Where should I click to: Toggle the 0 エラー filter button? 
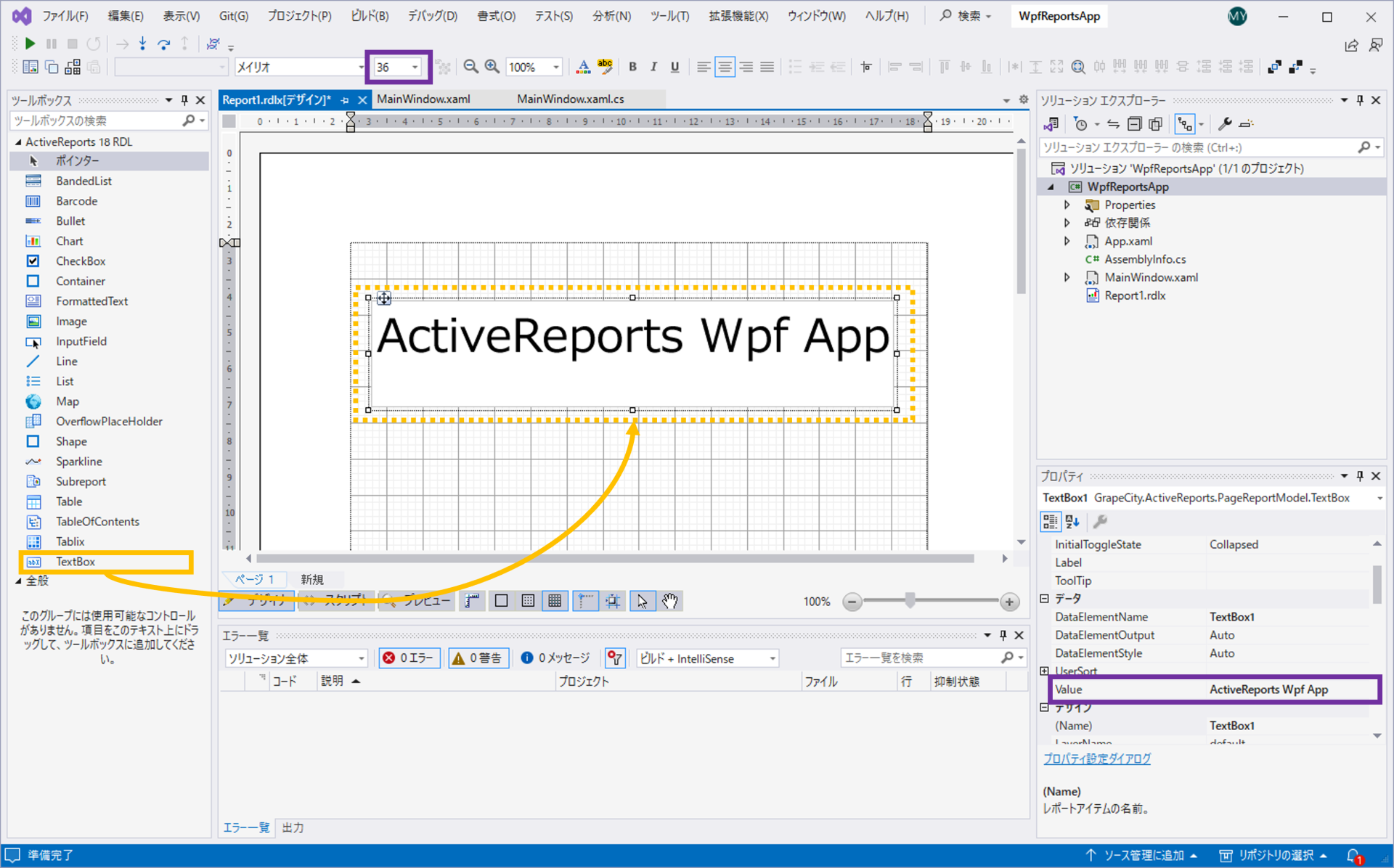click(409, 658)
